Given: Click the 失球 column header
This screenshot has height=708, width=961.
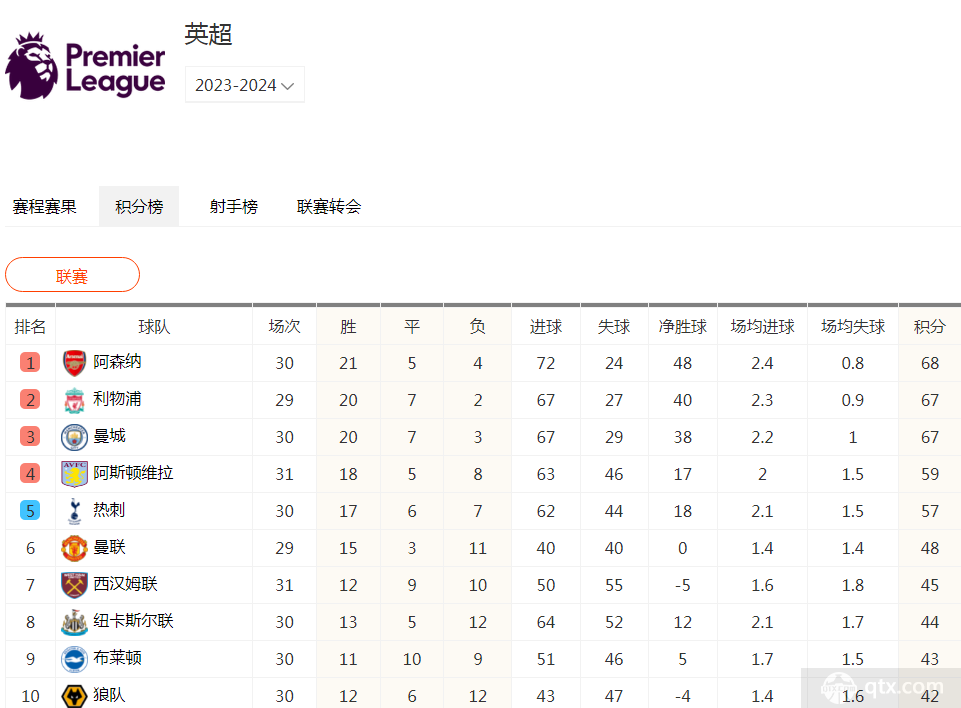Looking at the screenshot, I should coord(613,327).
